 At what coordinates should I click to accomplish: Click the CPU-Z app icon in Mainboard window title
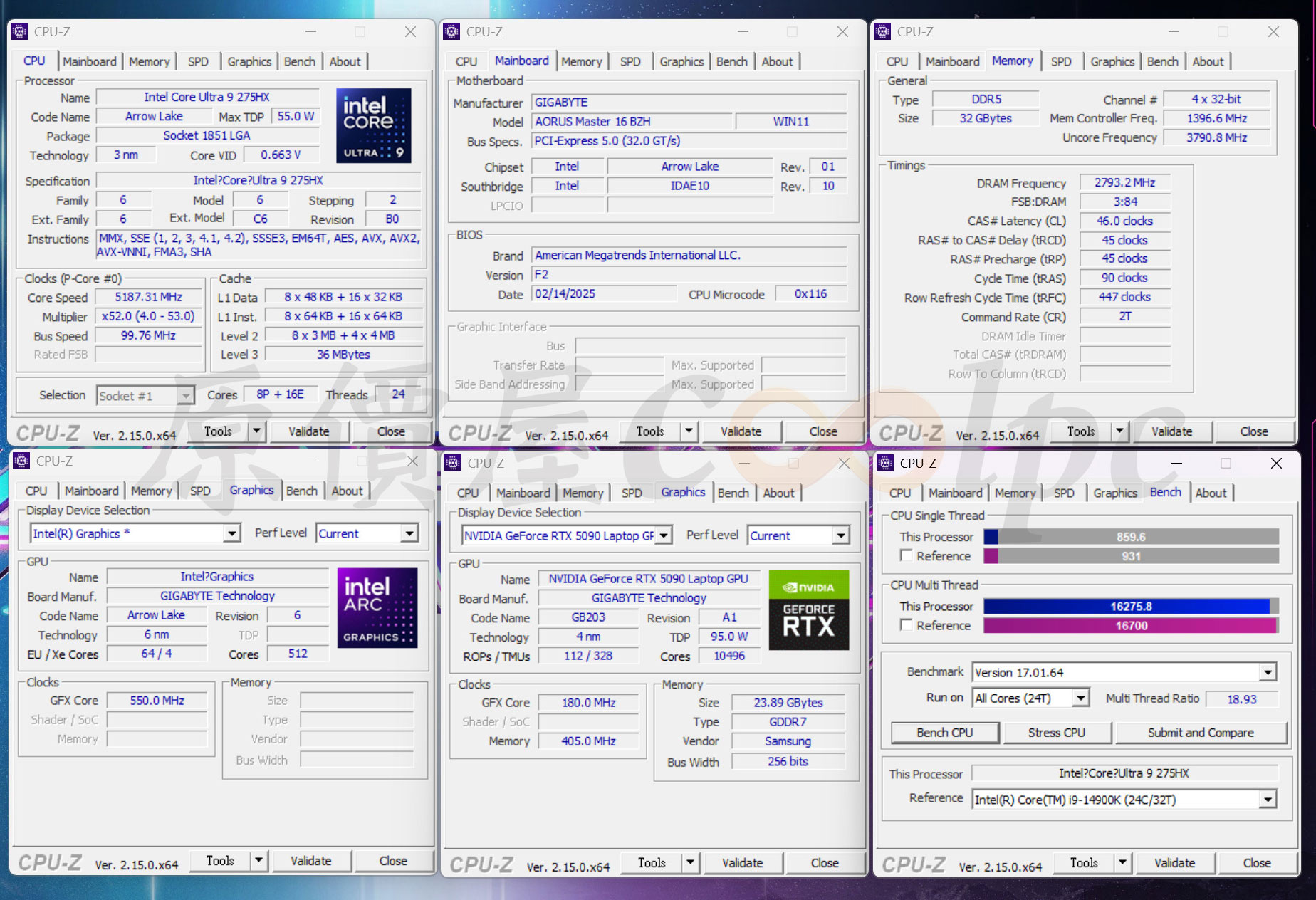(x=451, y=31)
